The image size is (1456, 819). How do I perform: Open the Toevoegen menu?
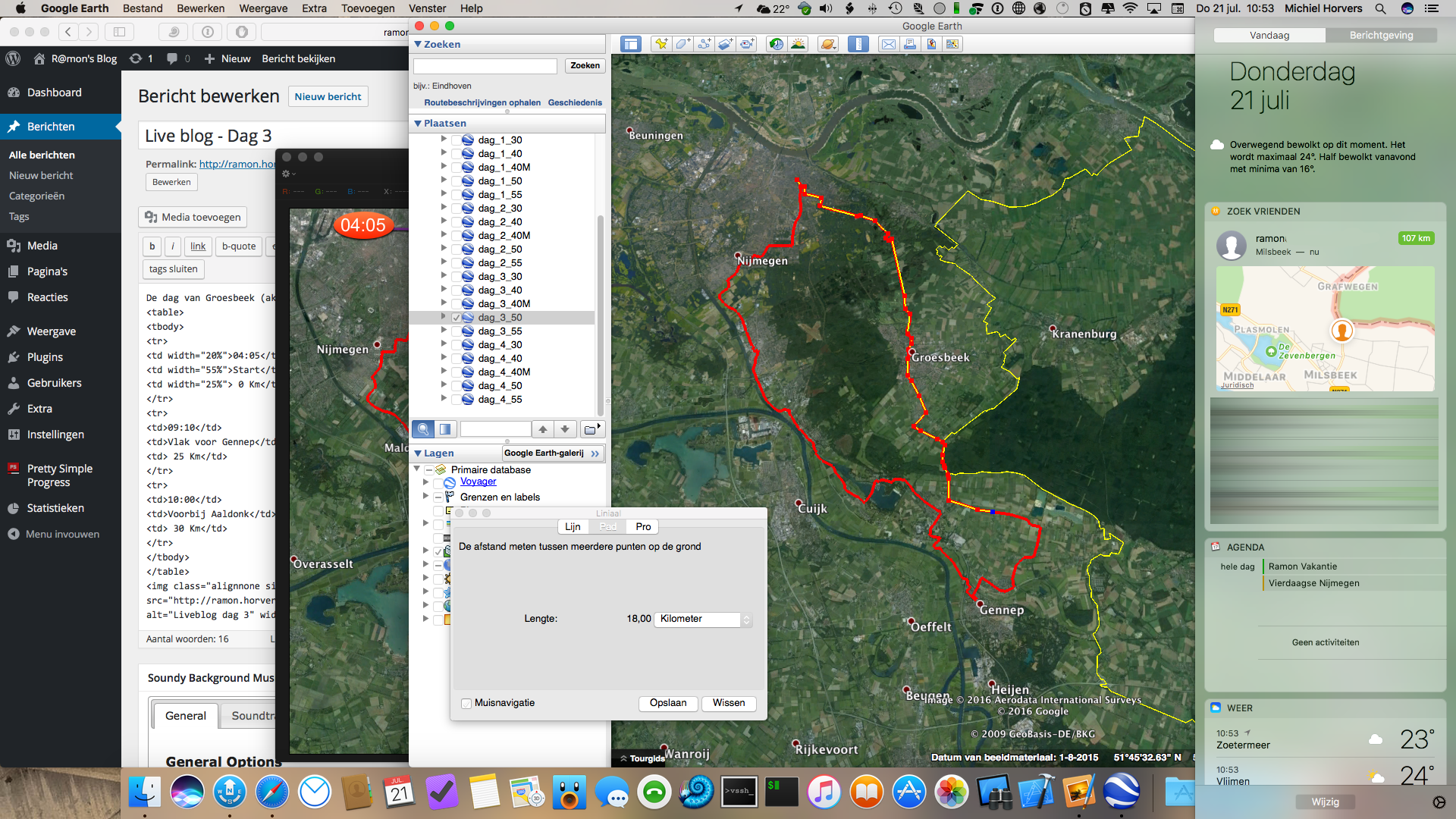pos(367,8)
